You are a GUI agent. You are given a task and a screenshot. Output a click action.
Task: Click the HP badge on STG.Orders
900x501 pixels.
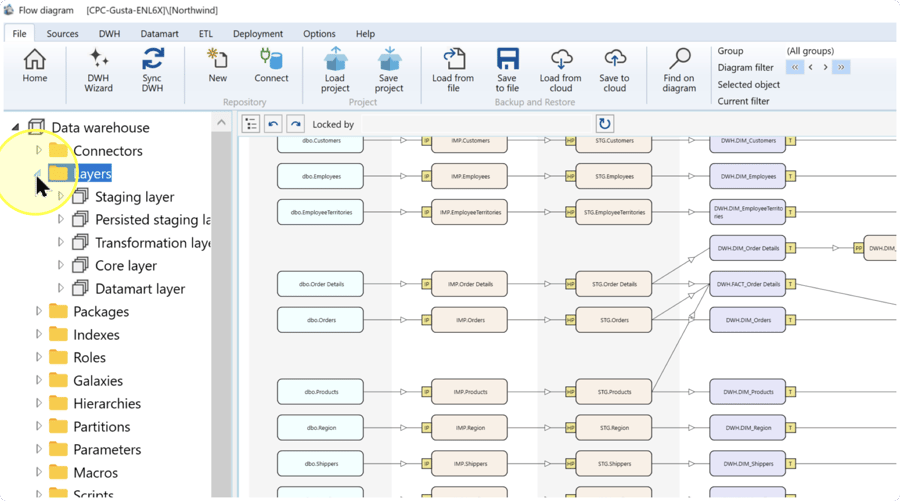pyautogui.click(x=570, y=320)
